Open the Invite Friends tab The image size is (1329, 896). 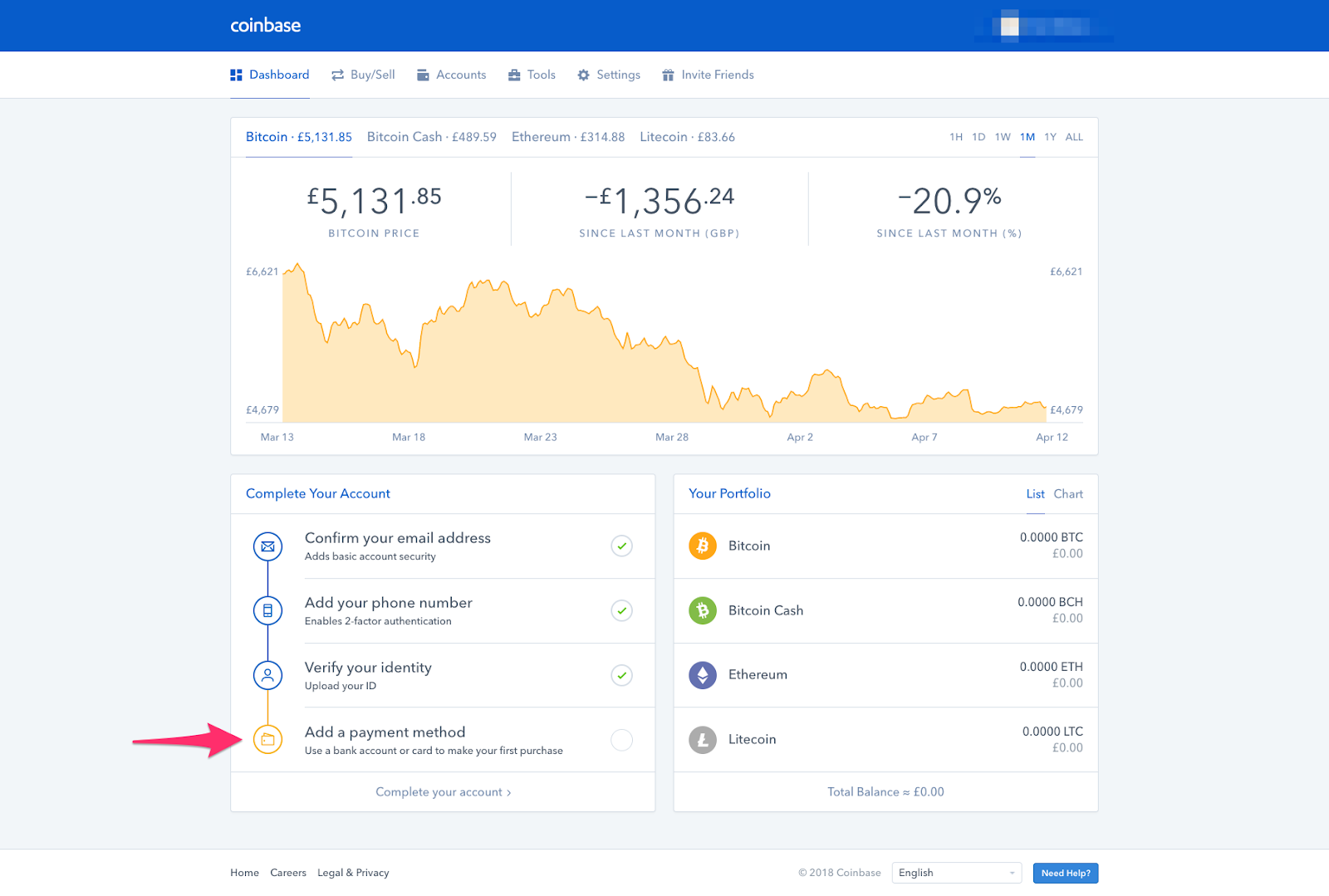(708, 75)
